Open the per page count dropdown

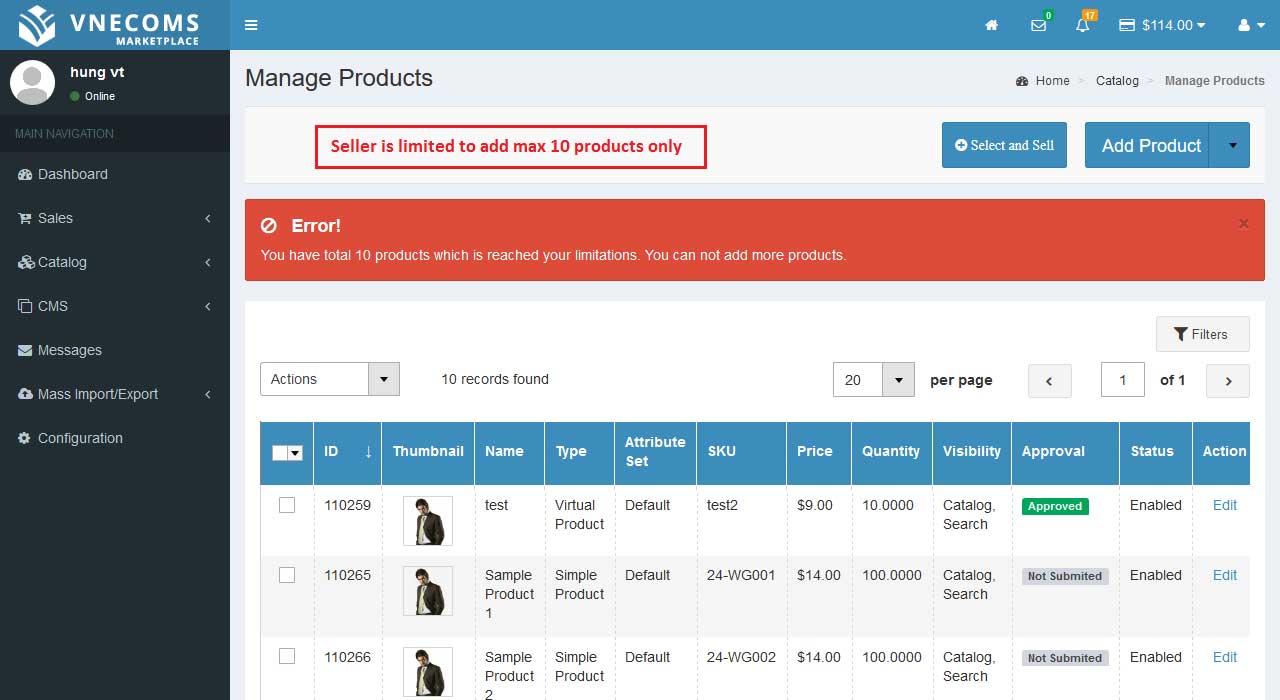coord(873,380)
